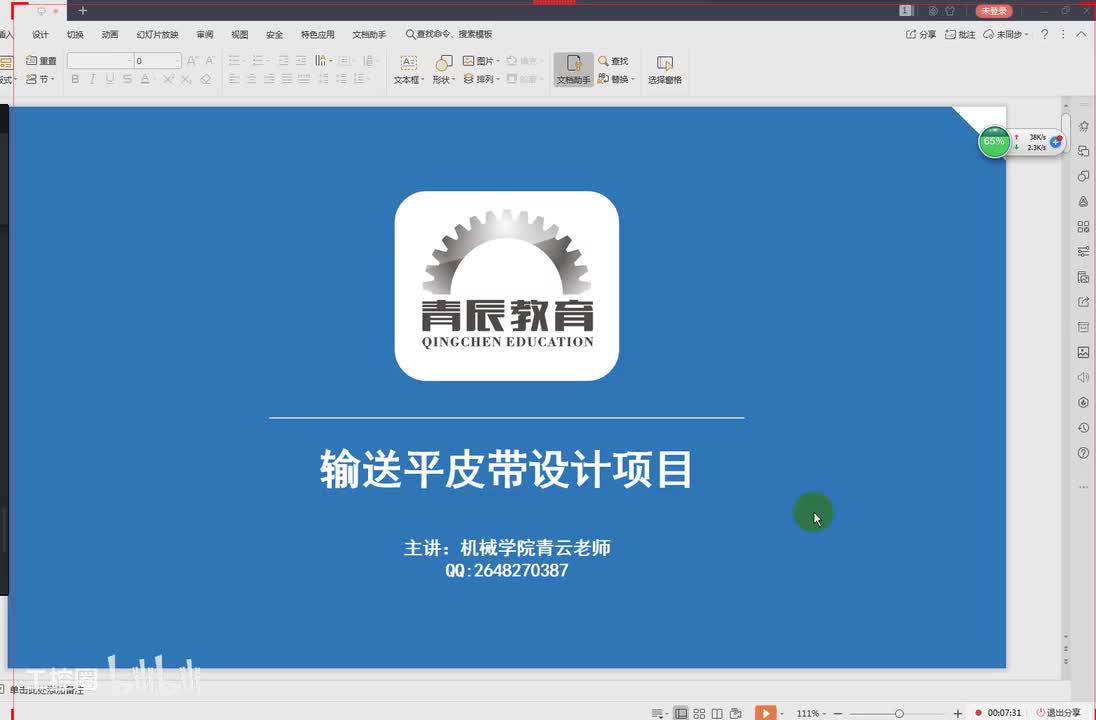The width and height of the screenshot is (1096, 720).
Task: Open the 选择窗格 selection pane
Action: (x=665, y=70)
